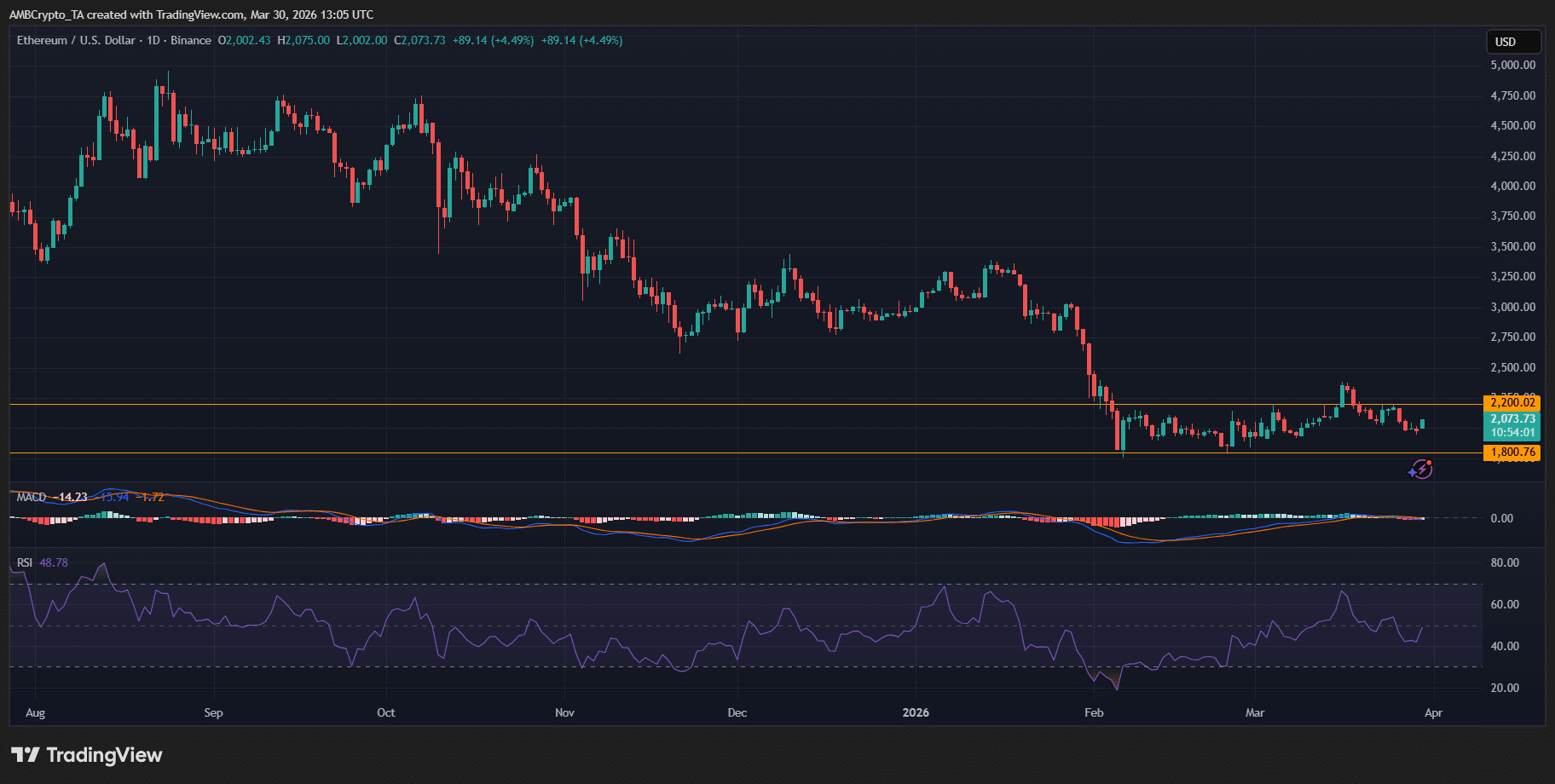Select the RSI indicator label
Viewport: 1555px width, 784px height.
25,562
